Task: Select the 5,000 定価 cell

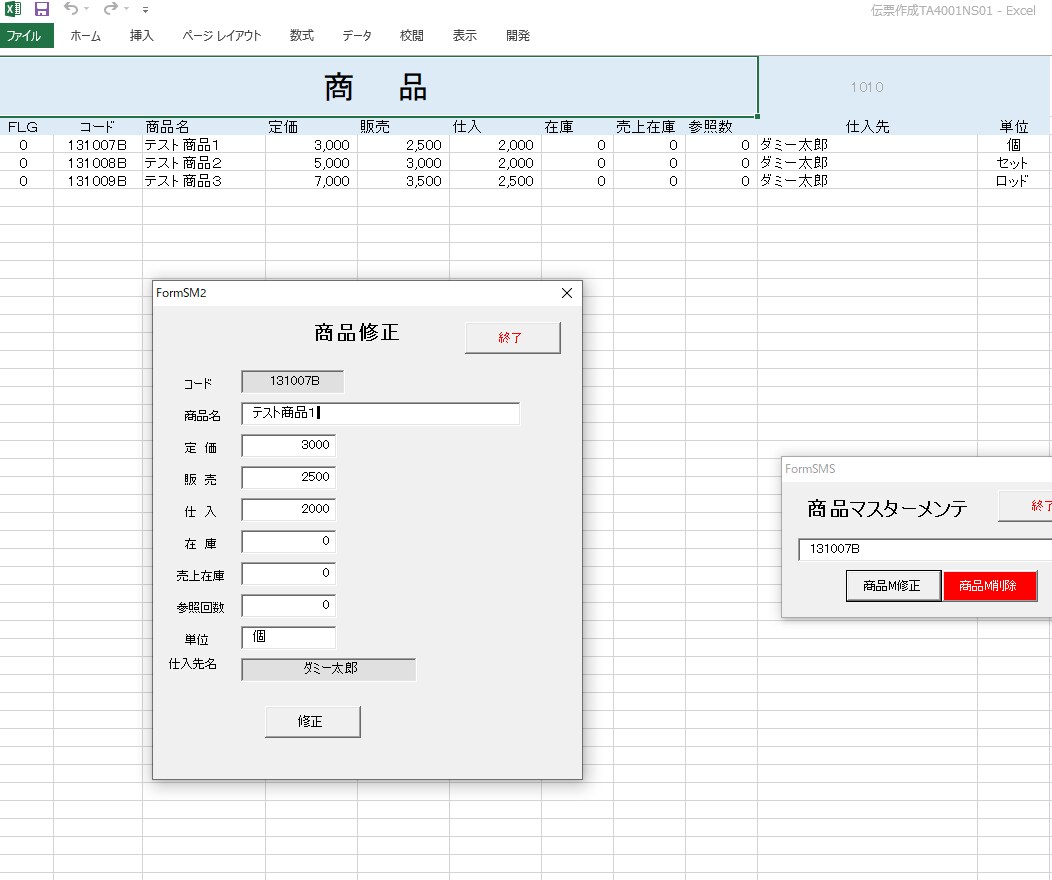Action: (x=311, y=163)
